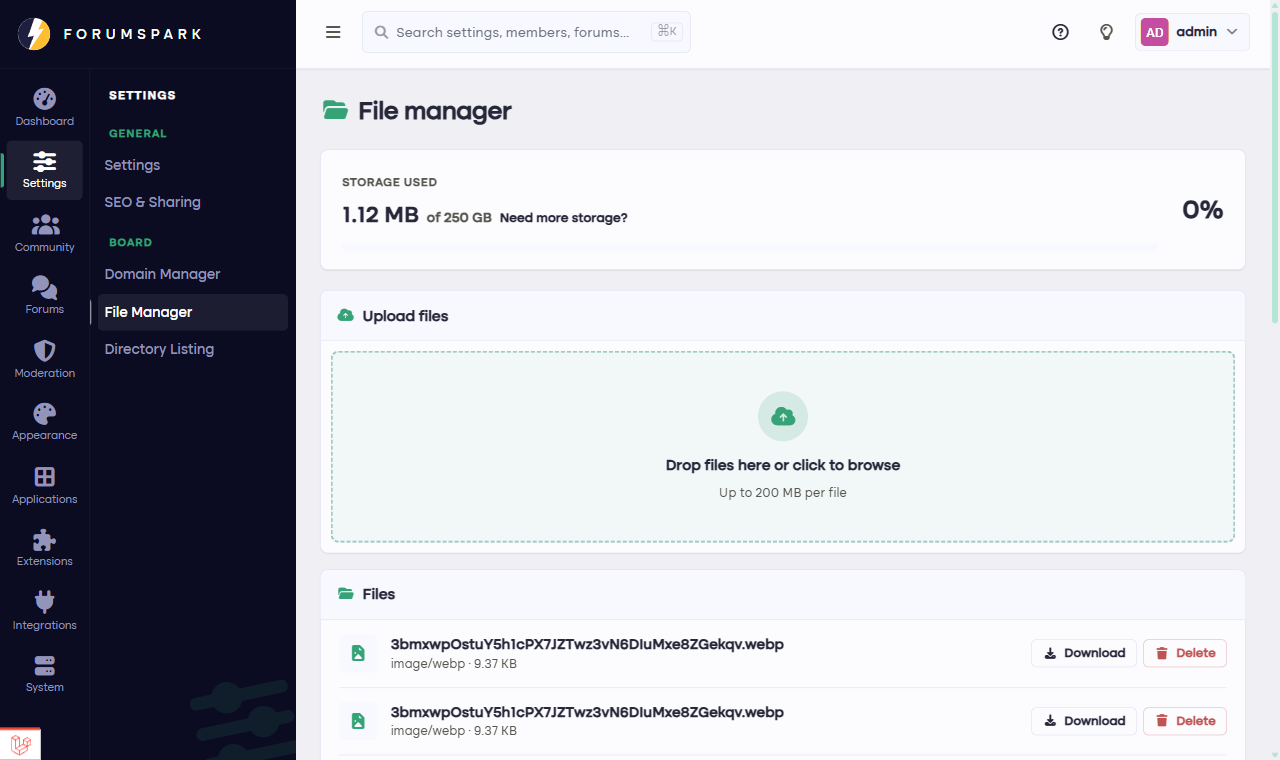Open the Settings submenu item
The image size is (1280, 760).
click(x=132, y=165)
